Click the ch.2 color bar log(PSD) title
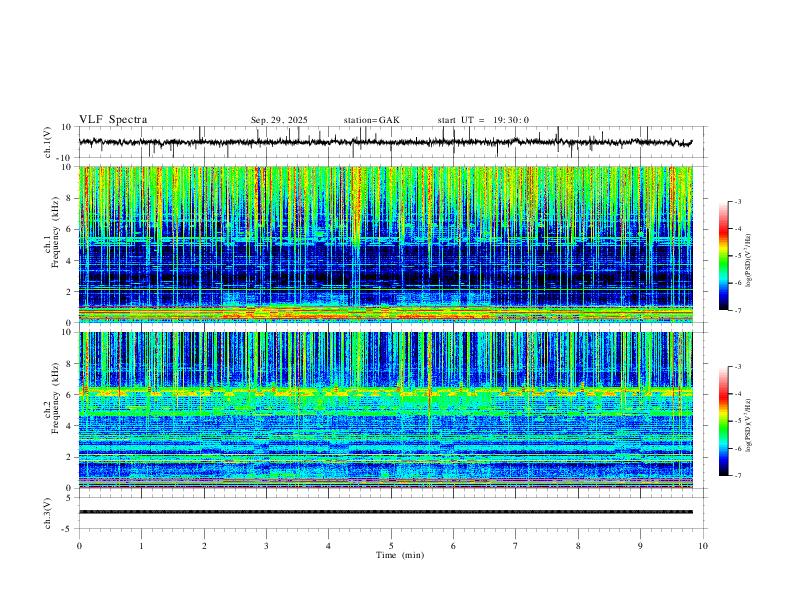792x612 pixels. [749, 425]
